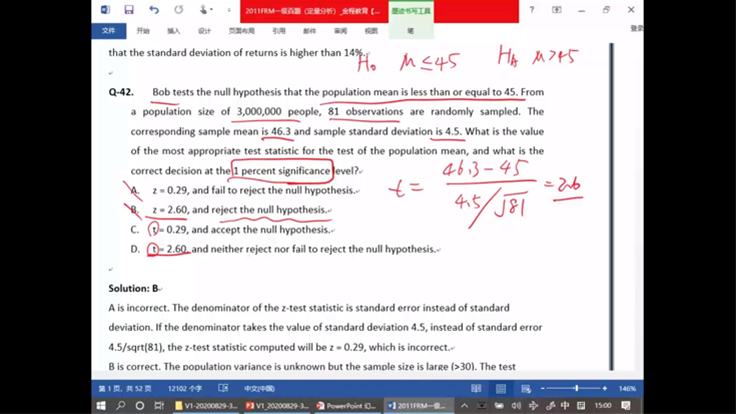This screenshot has height=414, width=736.
Task: Click the 登录 sign-in link
Action: pyautogui.click(x=636, y=29)
